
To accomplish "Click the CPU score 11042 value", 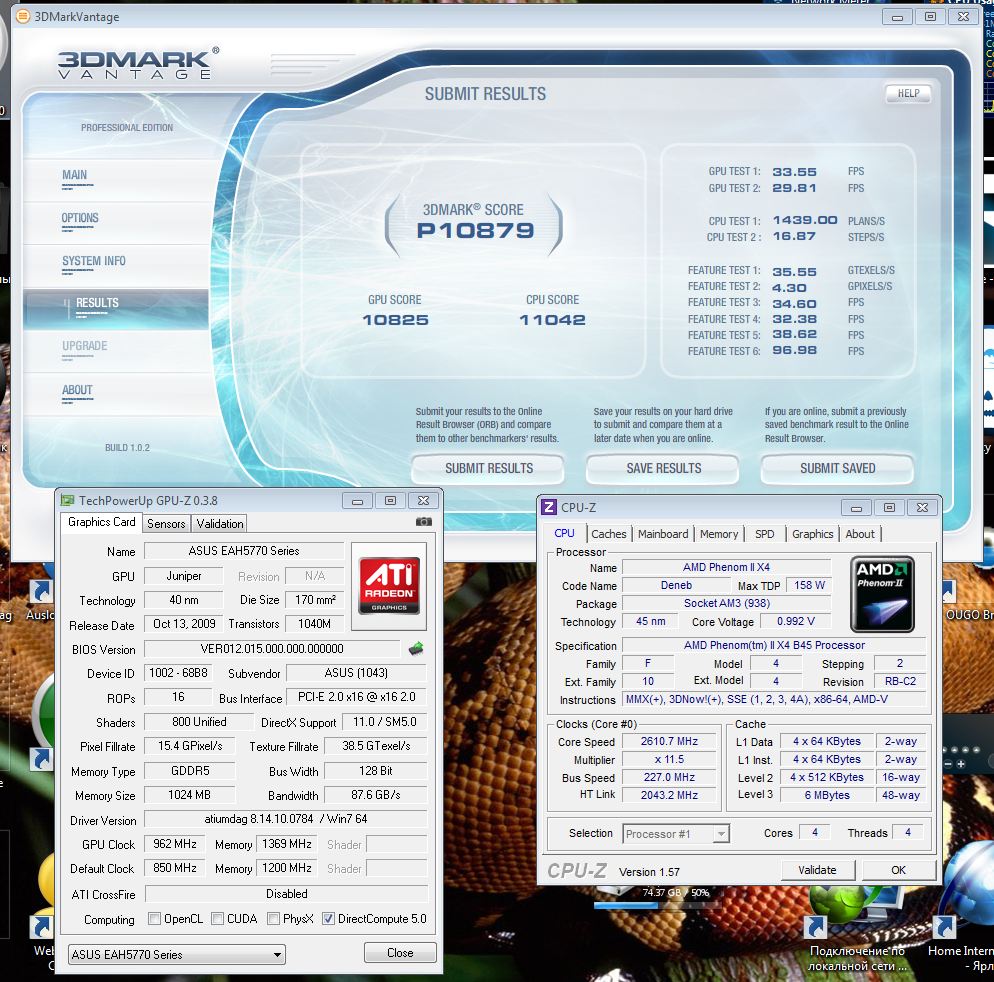I will pyautogui.click(x=552, y=320).
